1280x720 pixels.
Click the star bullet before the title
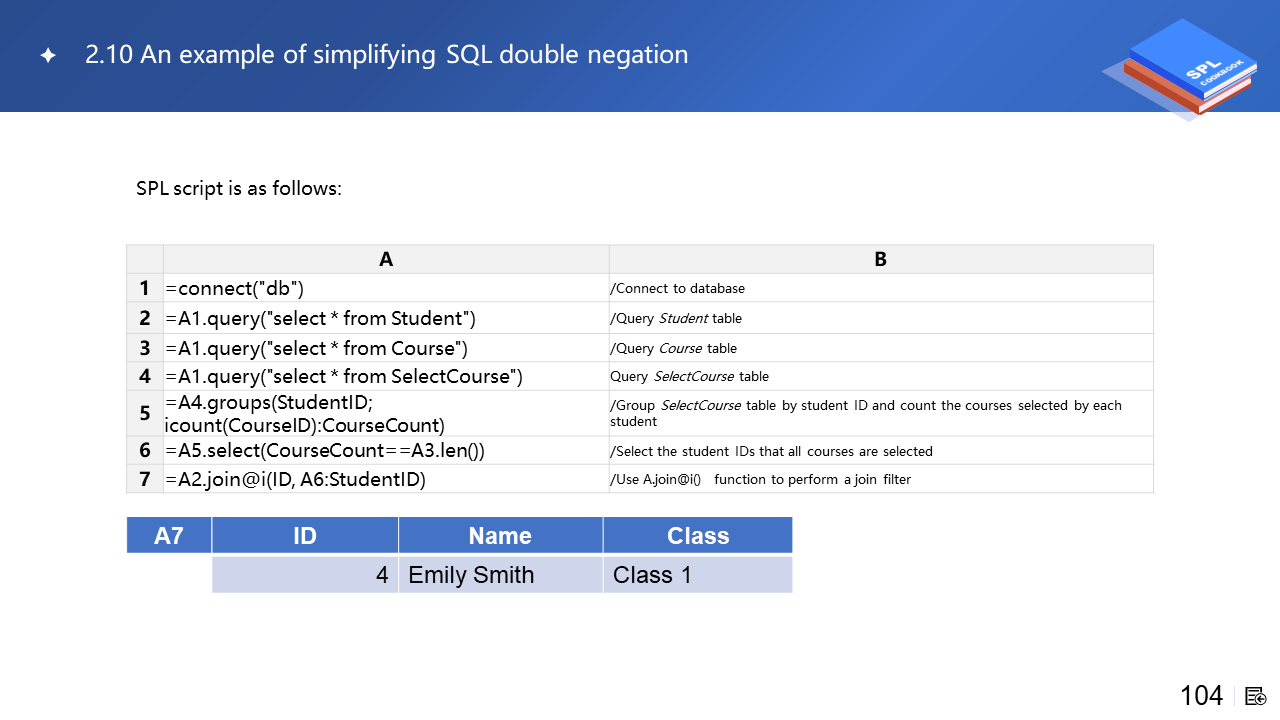(x=48, y=56)
